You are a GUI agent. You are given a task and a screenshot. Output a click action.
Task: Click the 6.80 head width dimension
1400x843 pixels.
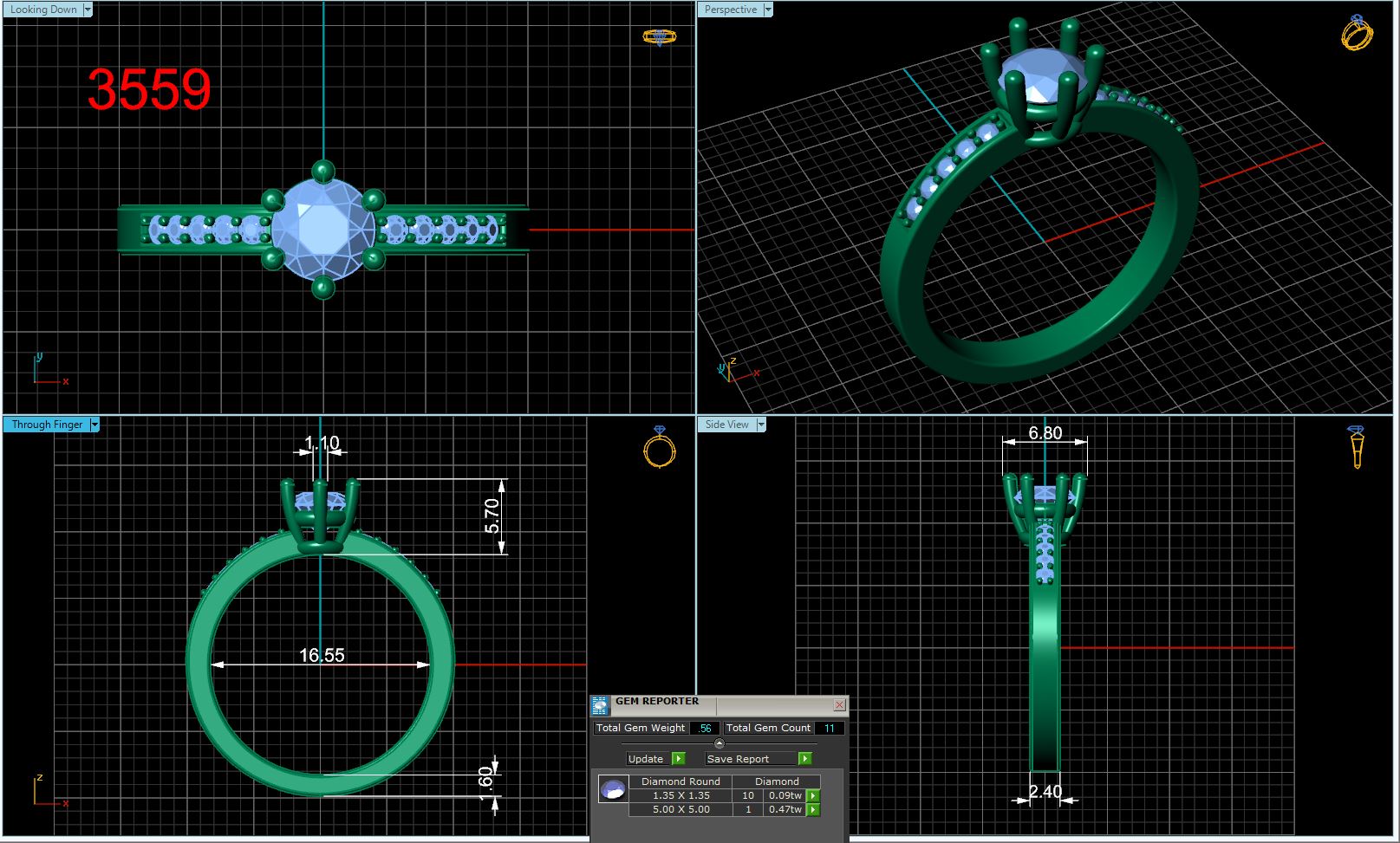(x=1045, y=433)
